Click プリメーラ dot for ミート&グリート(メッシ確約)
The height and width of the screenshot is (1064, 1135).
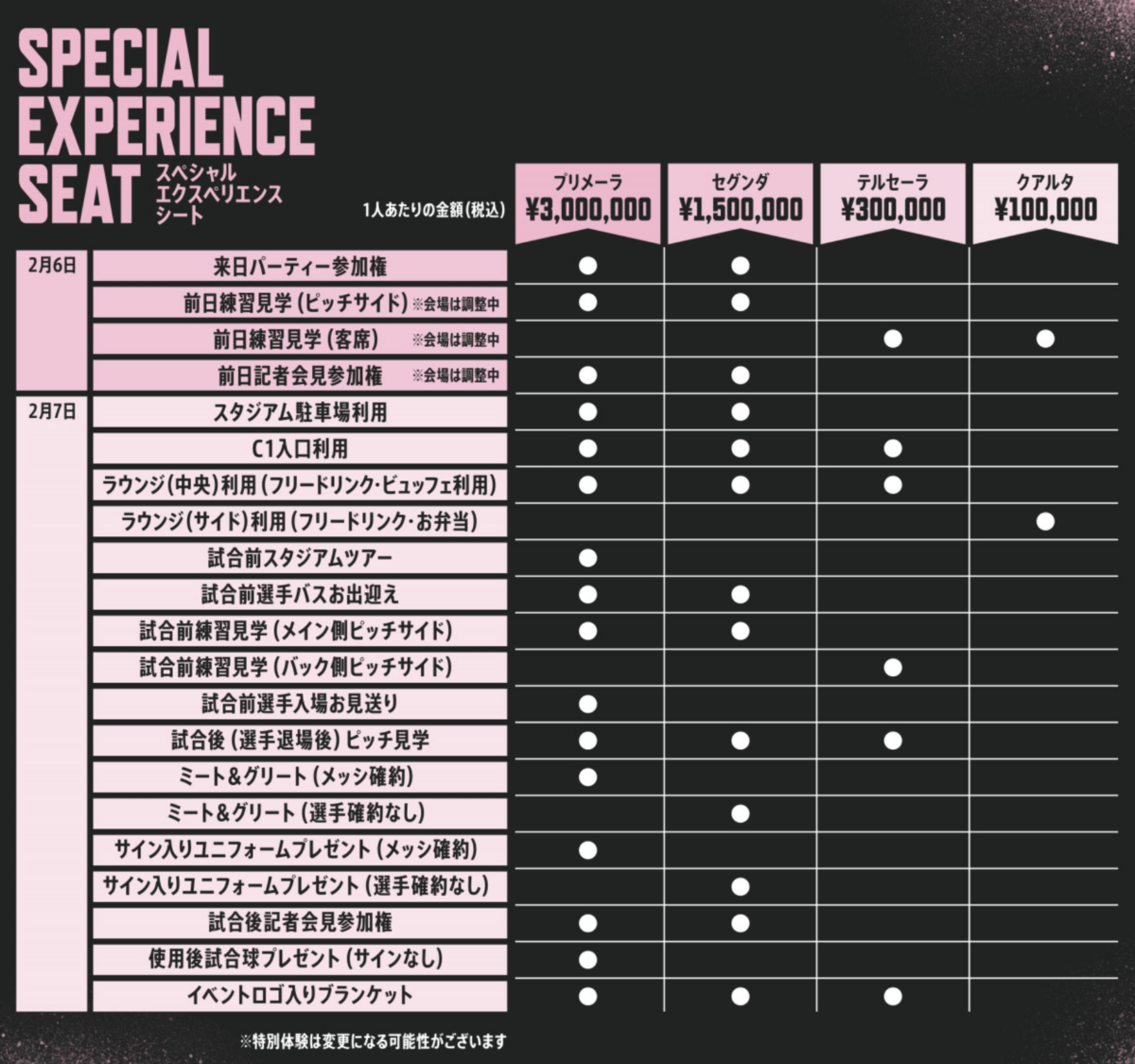click(x=587, y=777)
